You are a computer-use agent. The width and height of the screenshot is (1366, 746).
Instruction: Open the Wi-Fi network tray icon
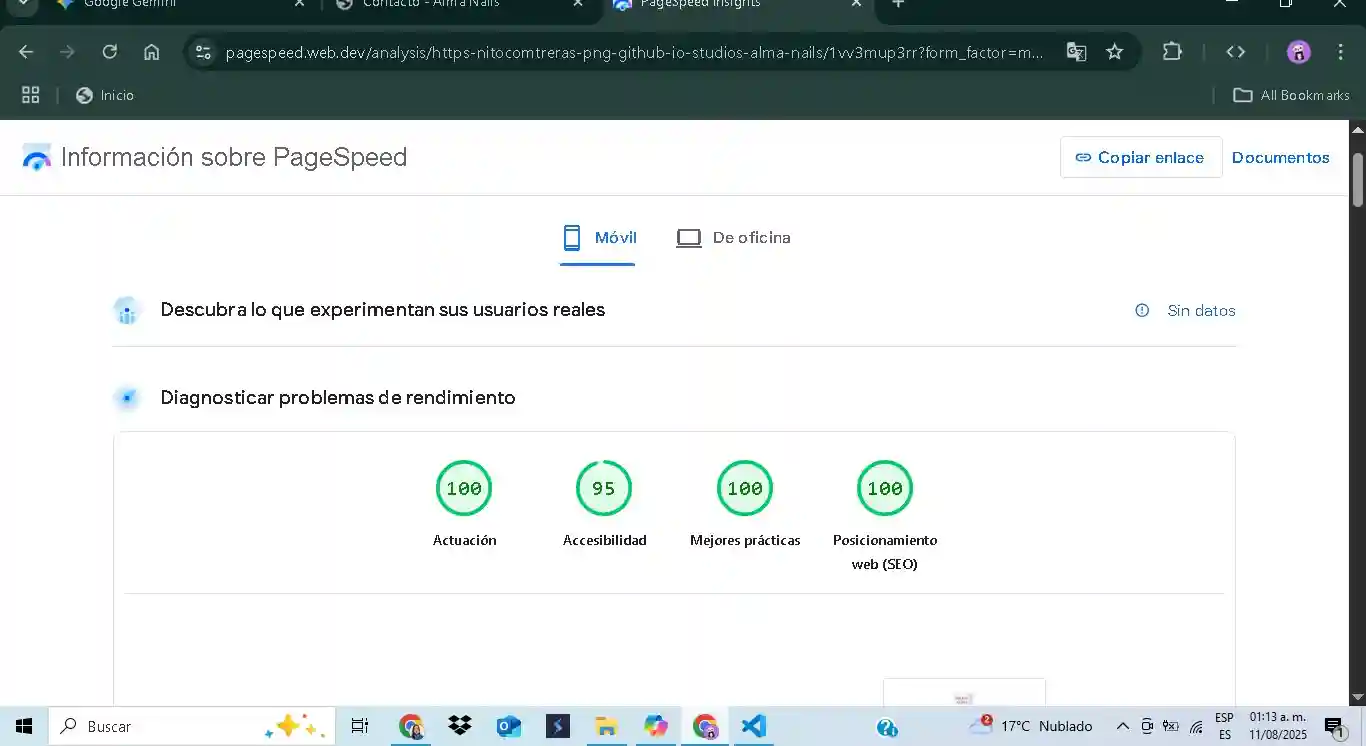[x=1196, y=727]
